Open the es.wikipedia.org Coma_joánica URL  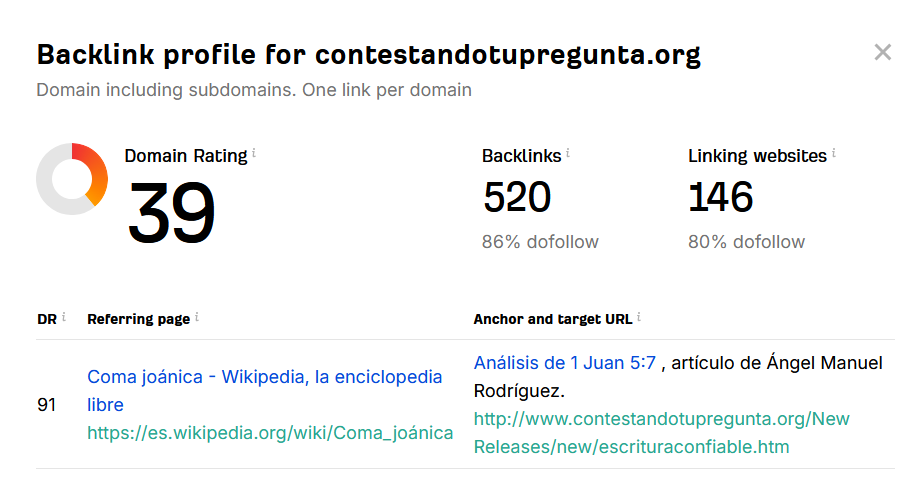270,433
